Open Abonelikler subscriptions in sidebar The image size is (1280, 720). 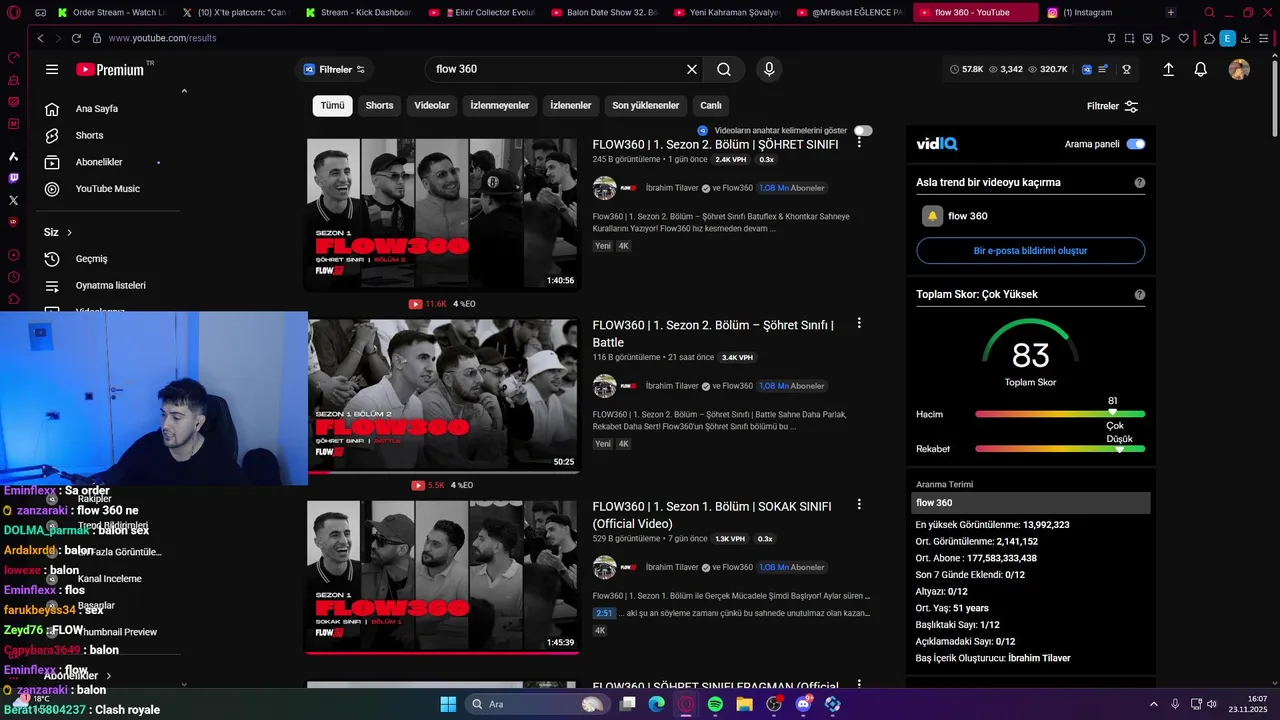[99, 162]
